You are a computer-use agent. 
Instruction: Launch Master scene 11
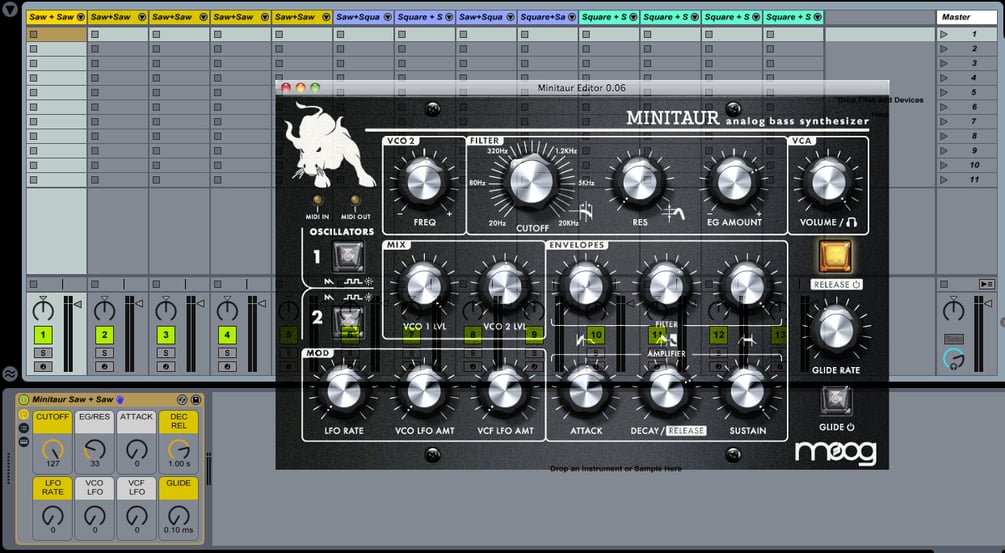(943, 180)
